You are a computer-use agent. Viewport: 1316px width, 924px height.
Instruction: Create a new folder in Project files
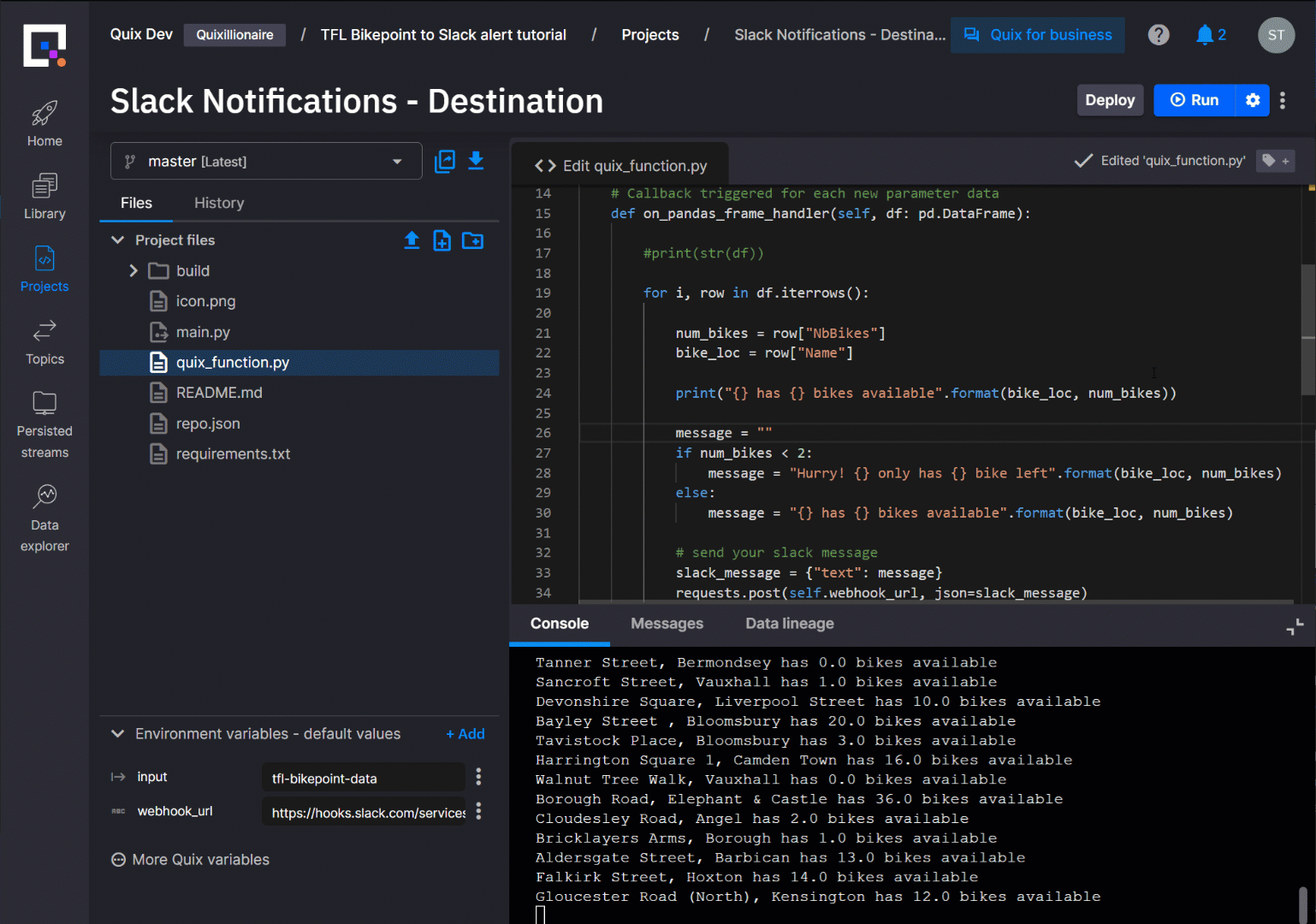[472, 240]
